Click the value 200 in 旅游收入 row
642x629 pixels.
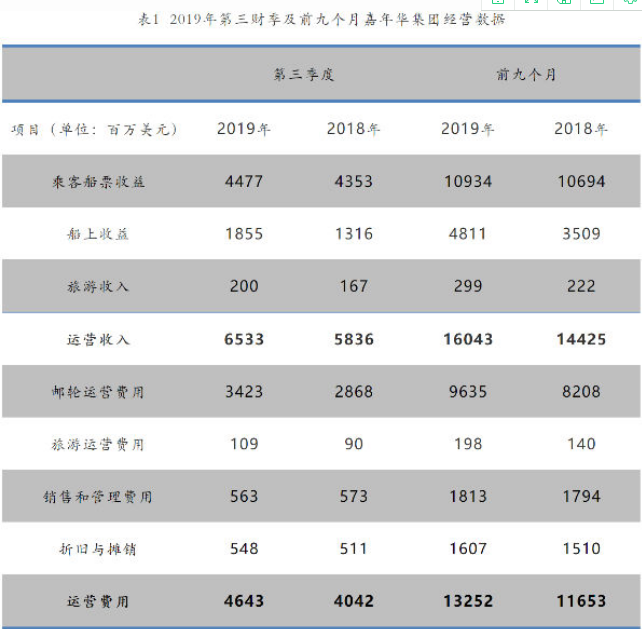click(244, 286)
